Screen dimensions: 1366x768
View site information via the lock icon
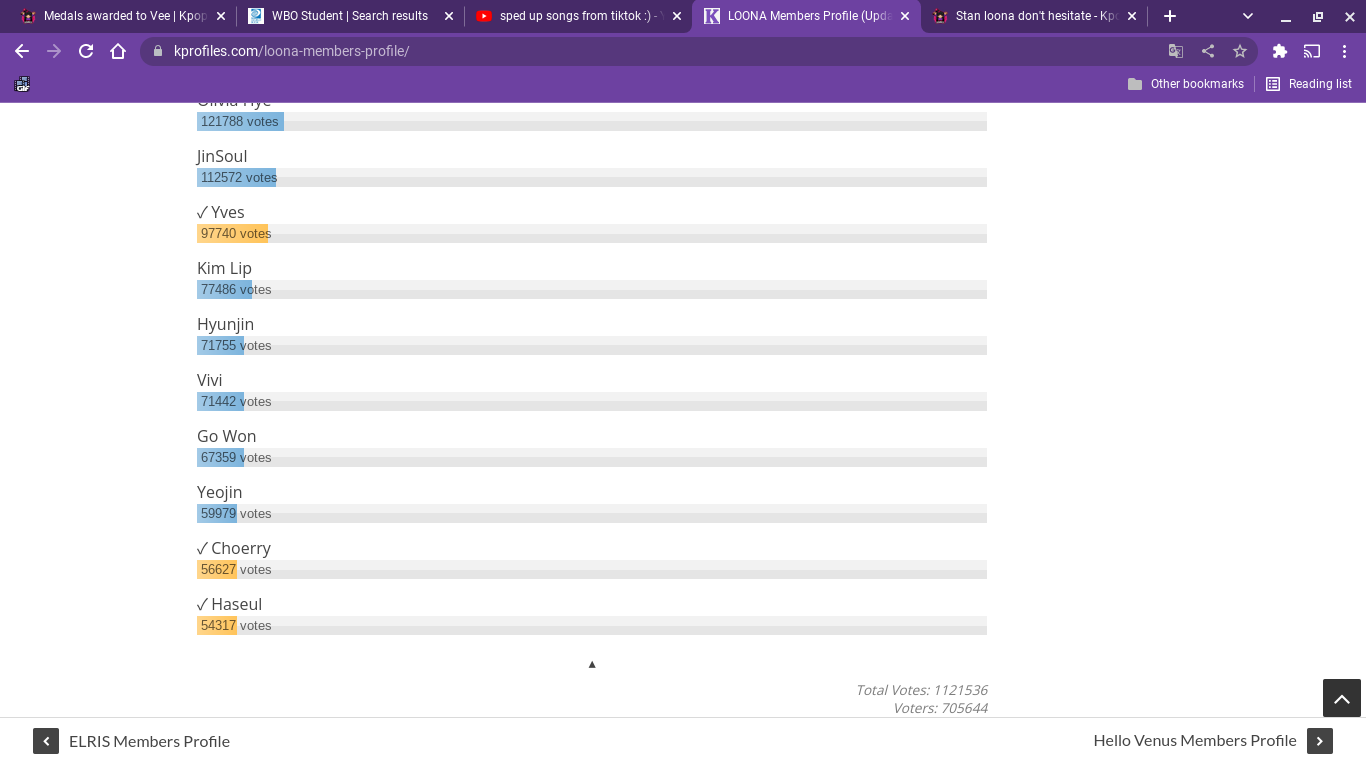[x=157, y=51]
